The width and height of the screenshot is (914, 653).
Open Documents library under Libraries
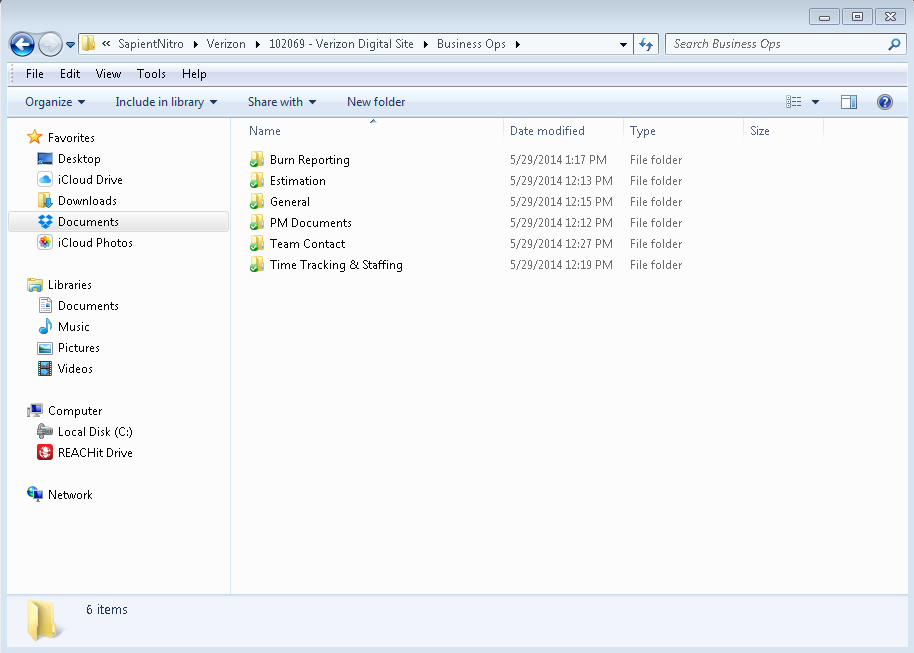click(88, 306)
